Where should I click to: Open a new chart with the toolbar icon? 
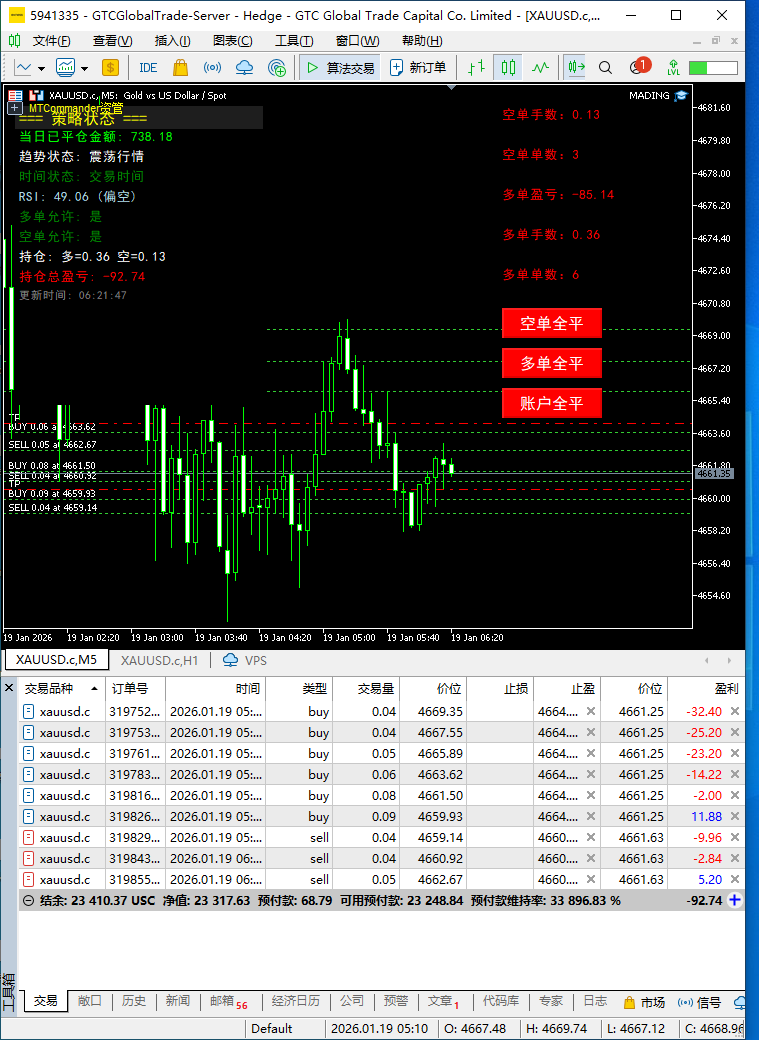point(23,68)
